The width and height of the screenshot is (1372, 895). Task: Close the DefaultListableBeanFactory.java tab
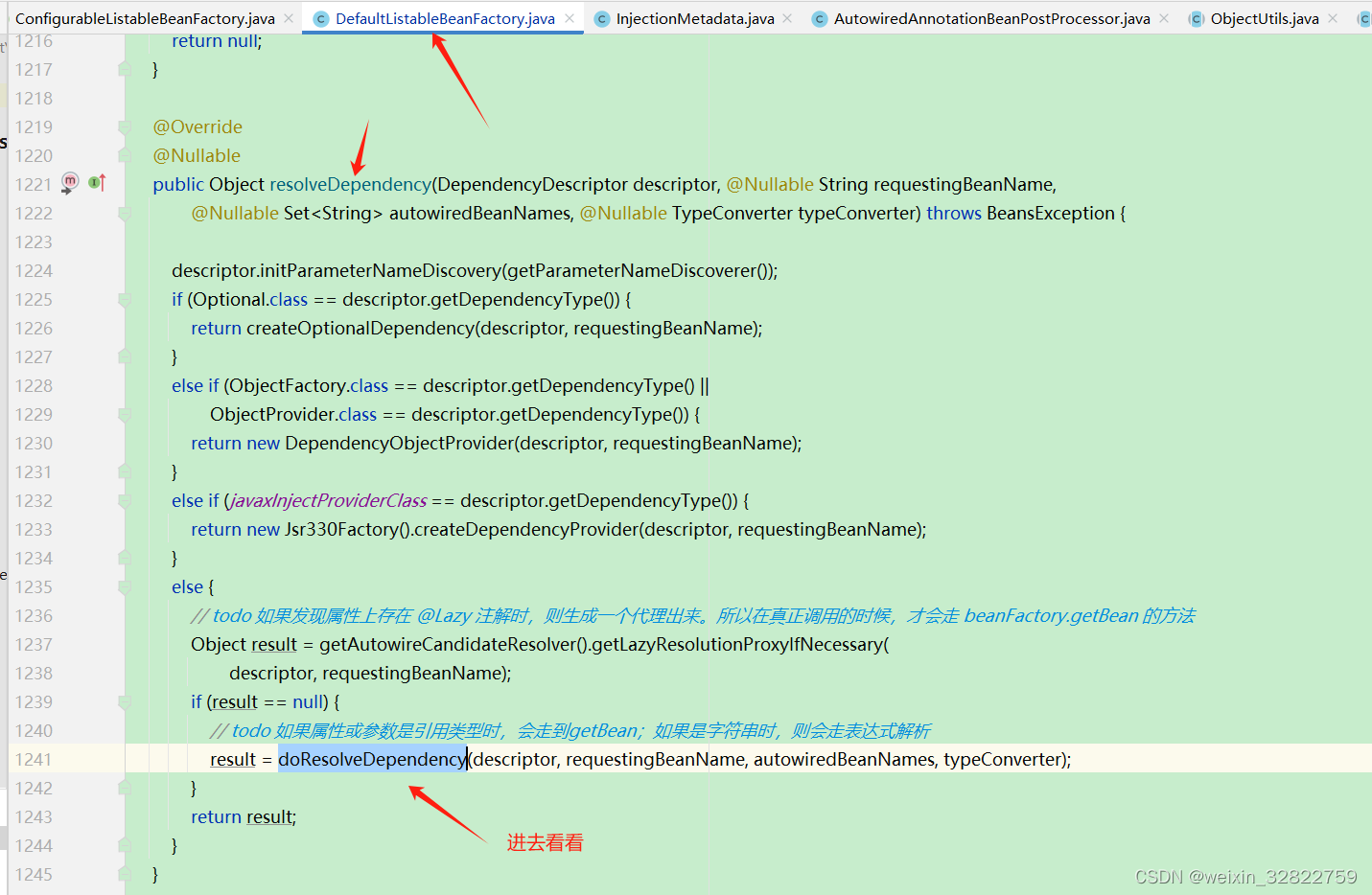(570, 18)
